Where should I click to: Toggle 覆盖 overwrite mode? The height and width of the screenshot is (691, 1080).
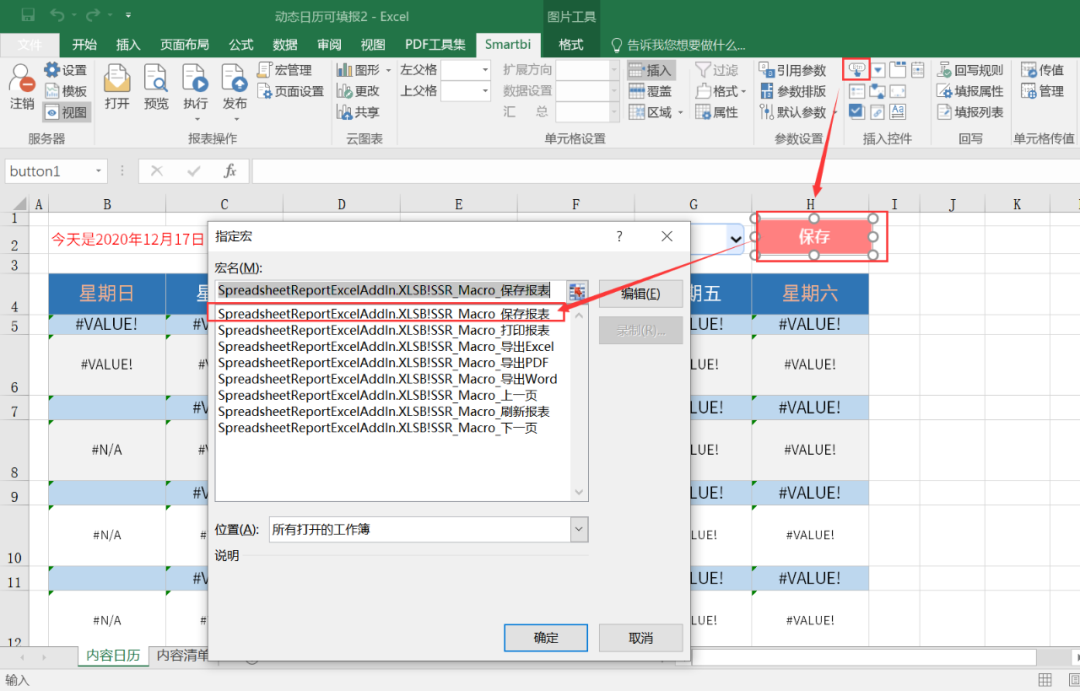point(651,91)
